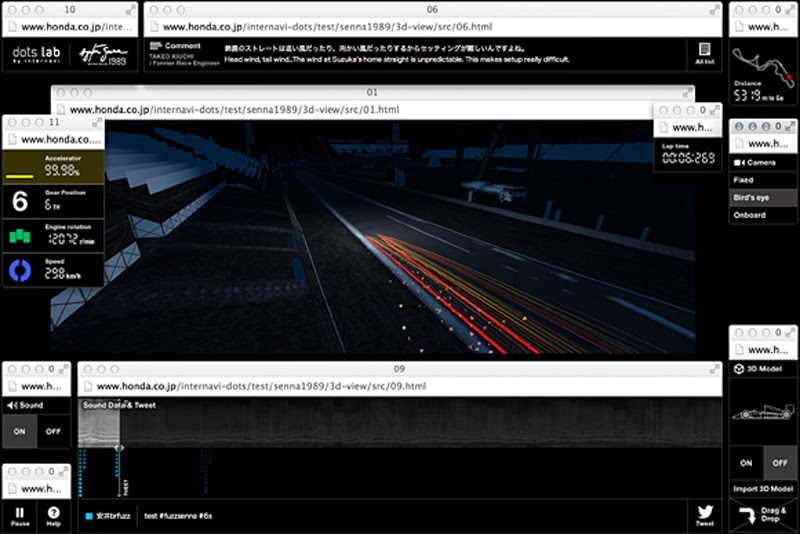Image resolution: width=800 pixels, height=534 pixels.
Task: Click the Lap time value 00:06:269
Action: click(x=688, y=158)
